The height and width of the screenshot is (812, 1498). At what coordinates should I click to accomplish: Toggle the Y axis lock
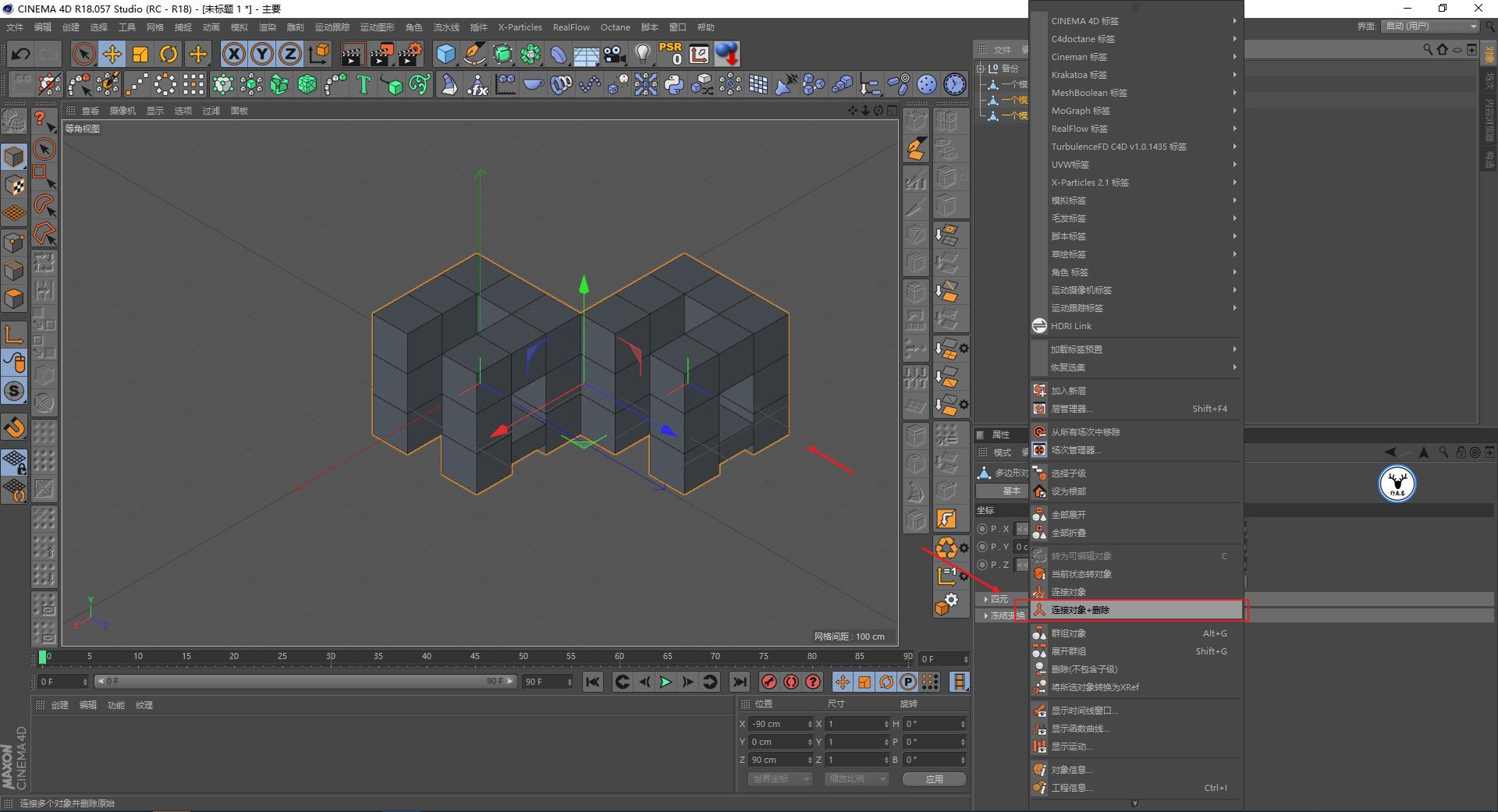point(262,54)
